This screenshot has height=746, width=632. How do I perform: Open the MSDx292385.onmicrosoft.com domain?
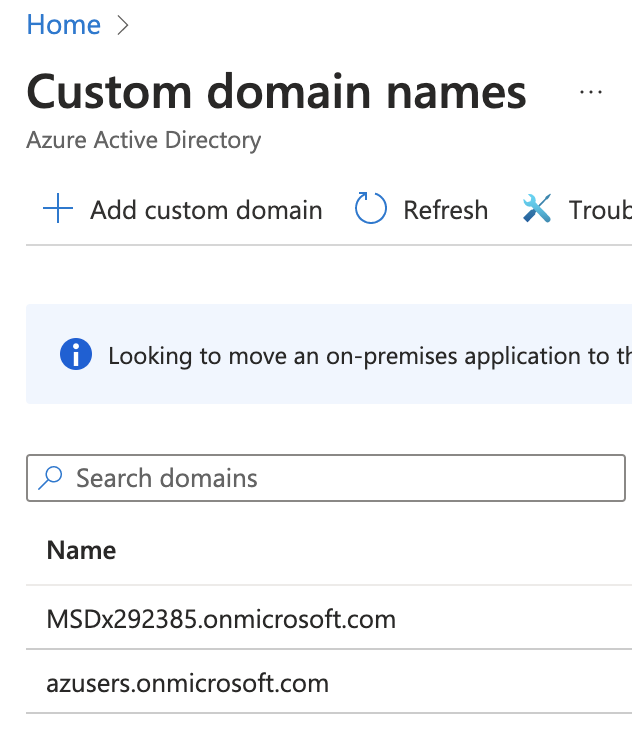pyautogui.click(x=221, y=619)
